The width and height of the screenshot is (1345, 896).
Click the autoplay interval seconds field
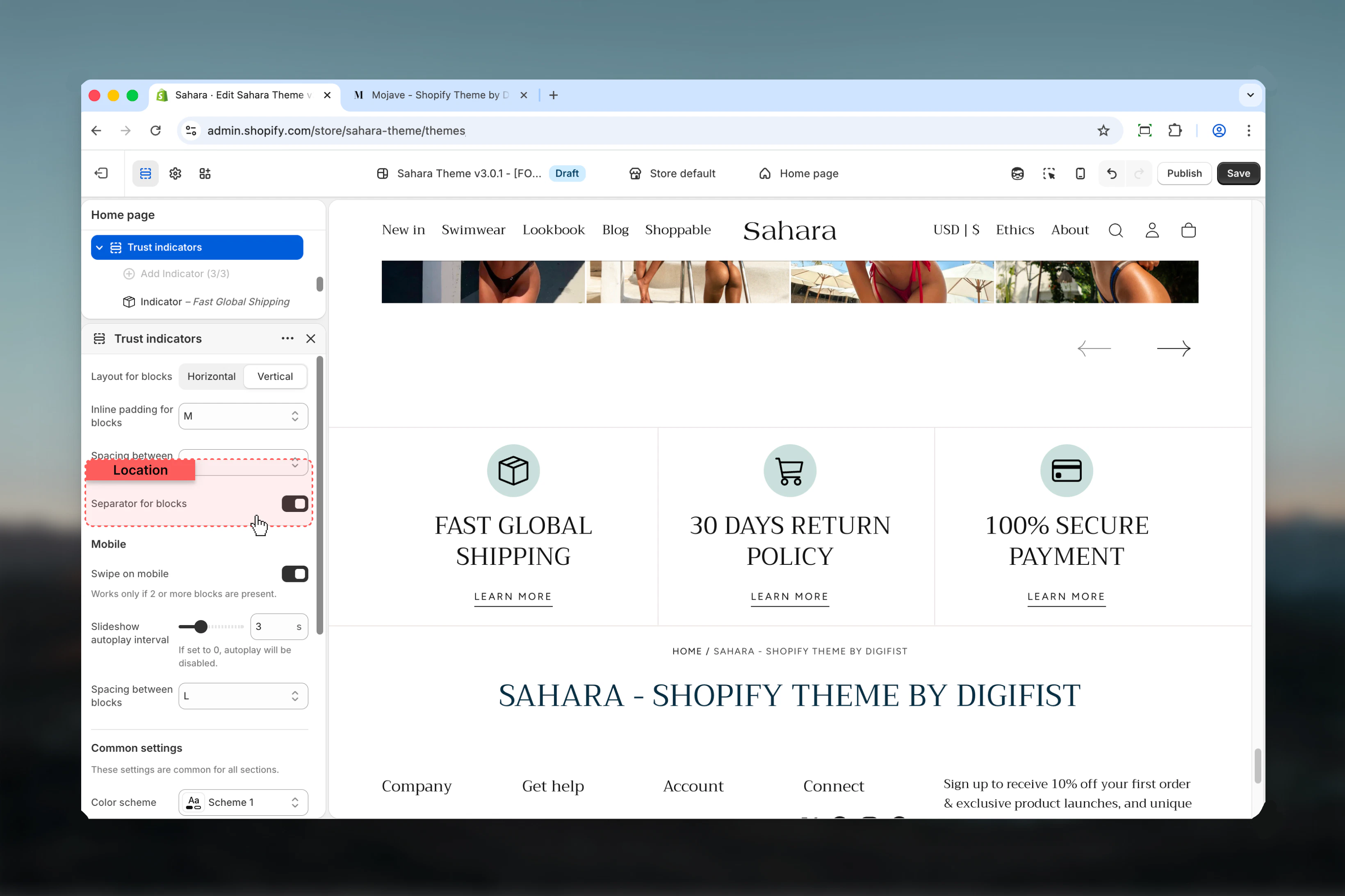click(279, 627)
